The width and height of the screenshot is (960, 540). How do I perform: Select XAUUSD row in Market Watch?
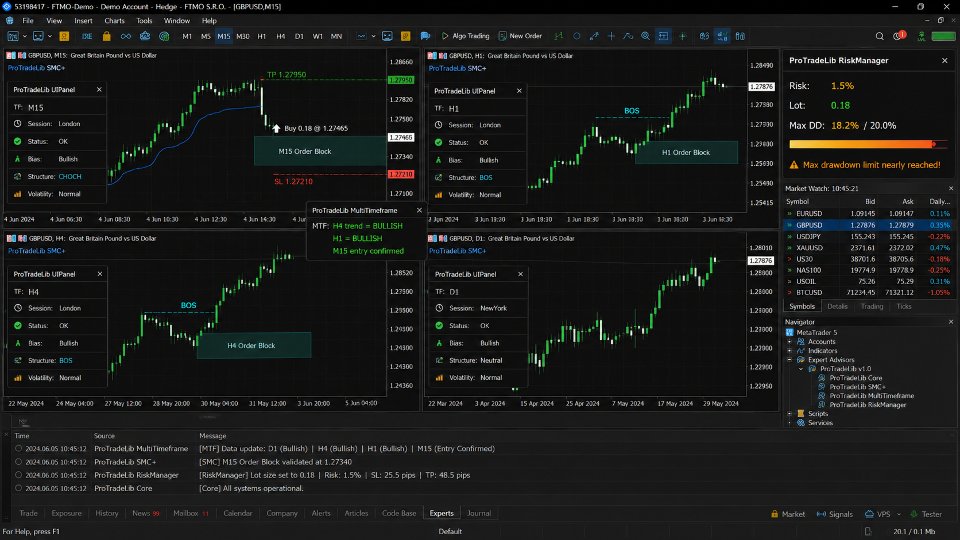click(869, 248)
